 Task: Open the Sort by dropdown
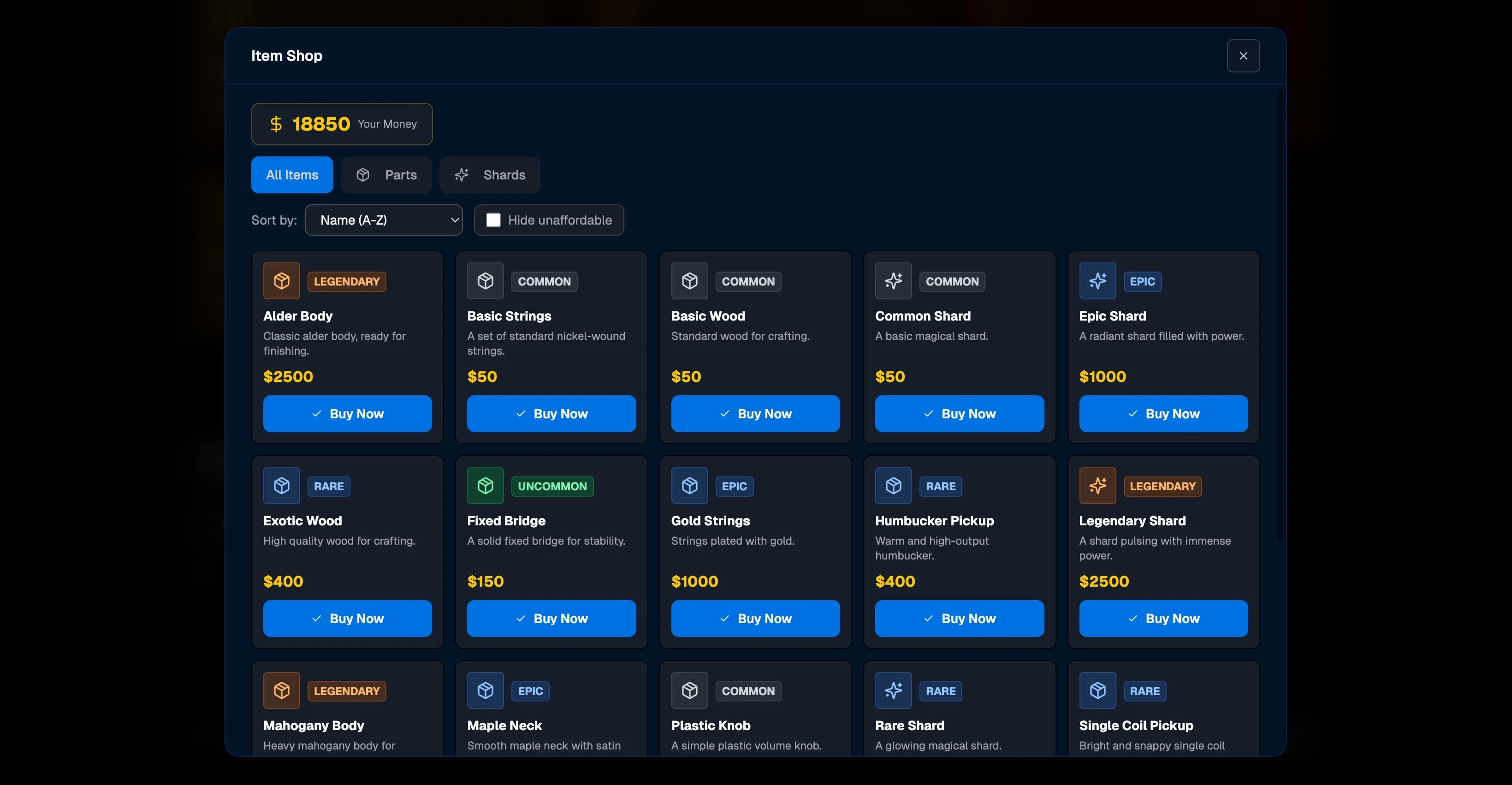click(x=384, y=220)
